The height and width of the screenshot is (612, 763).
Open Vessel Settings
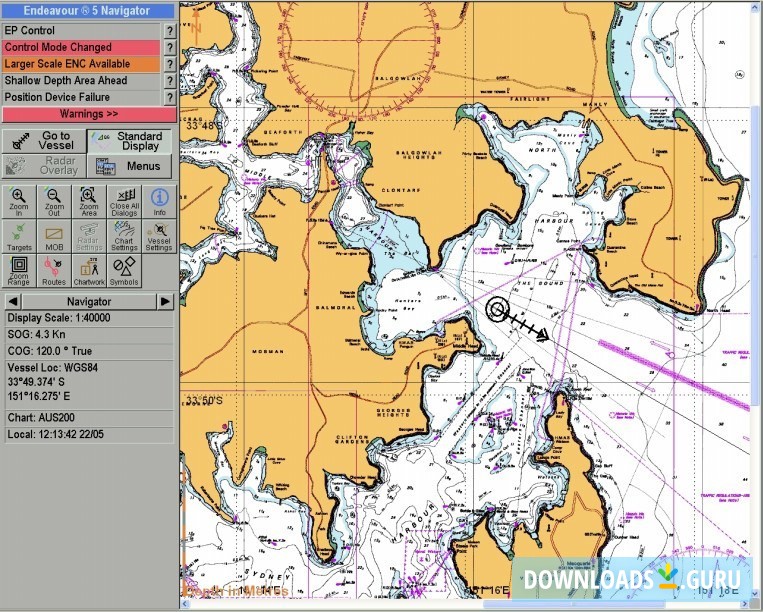click(x=160, y=236)
